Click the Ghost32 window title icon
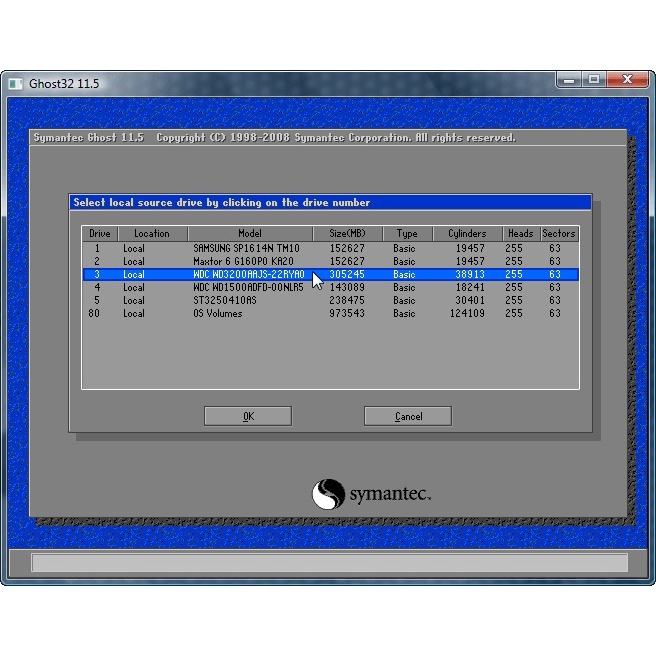The width and height of the screenshot is (656, 656). click(x=15, y=84)
